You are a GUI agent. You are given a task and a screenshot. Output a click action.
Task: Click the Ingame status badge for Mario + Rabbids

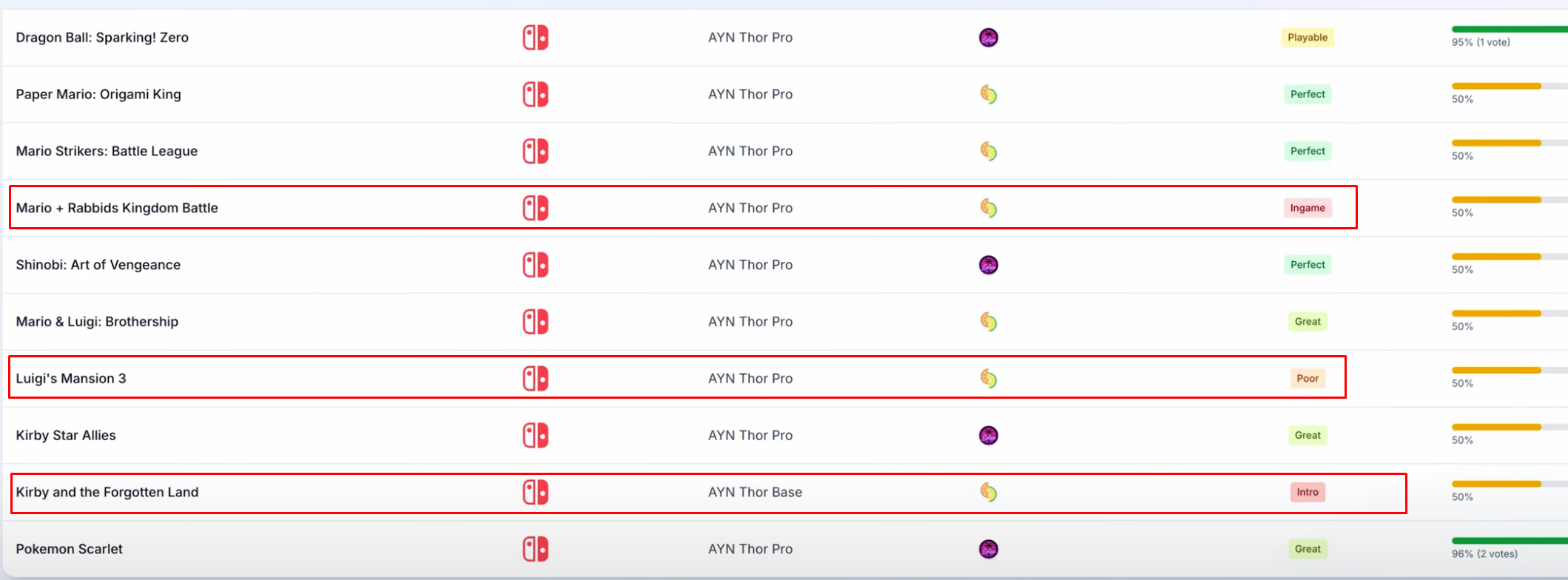click(x=1308, y=209)
